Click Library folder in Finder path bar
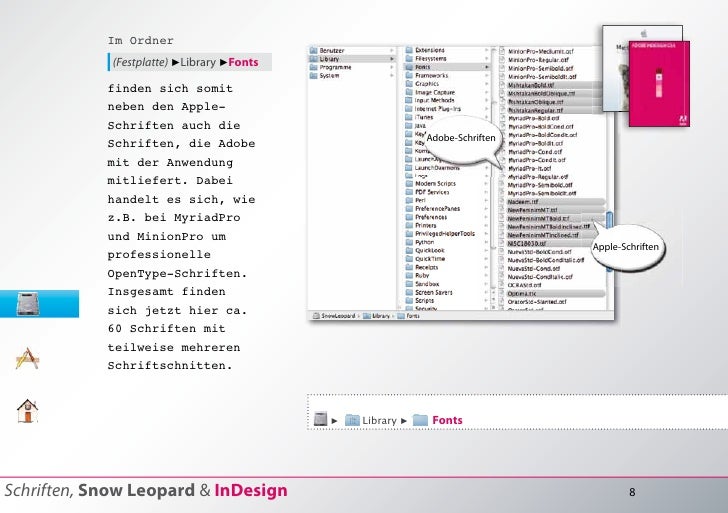Viewport: 728px width, 513px height. click(377, 316)
